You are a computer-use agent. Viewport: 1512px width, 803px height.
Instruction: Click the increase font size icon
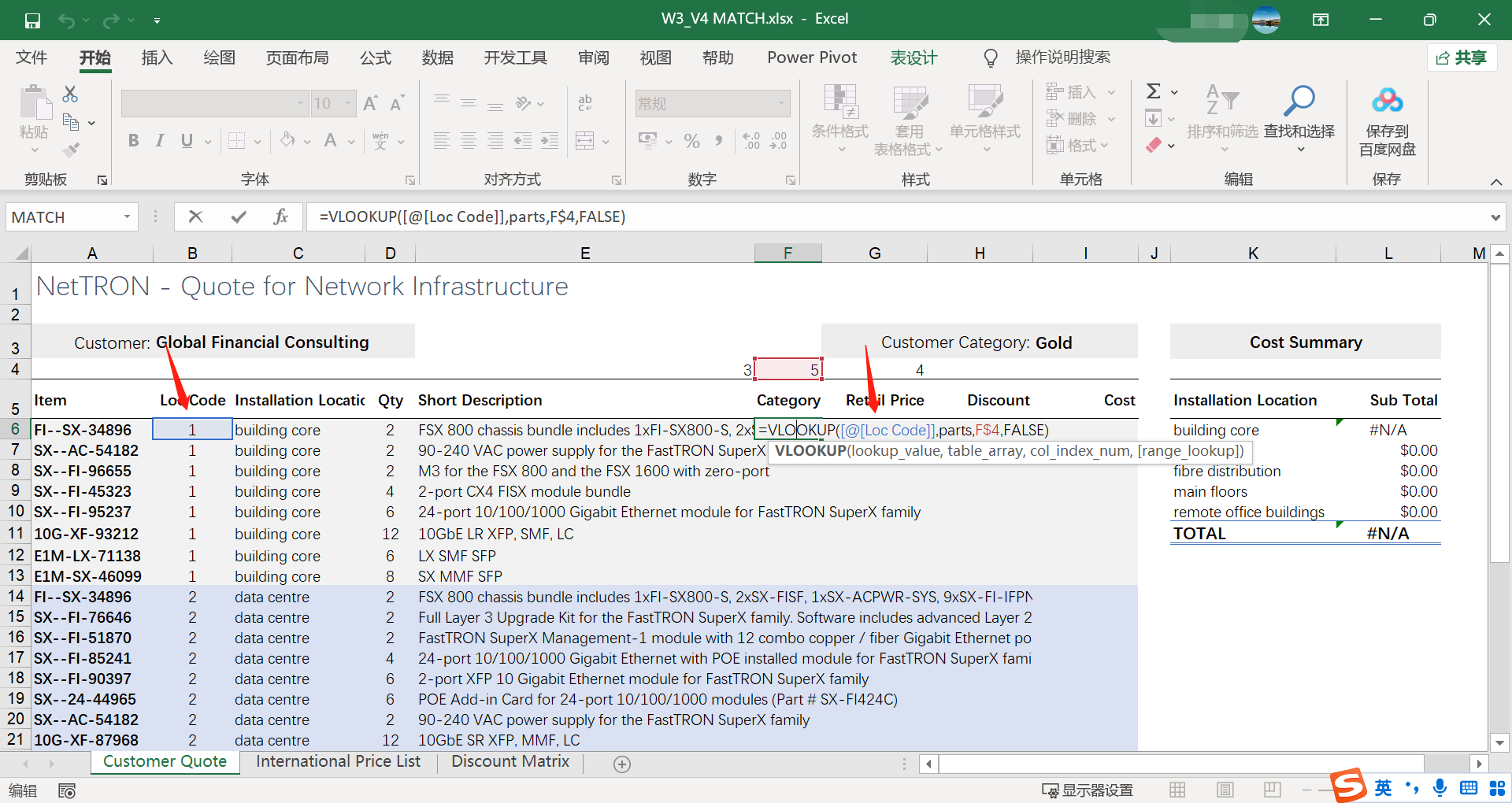371,103
